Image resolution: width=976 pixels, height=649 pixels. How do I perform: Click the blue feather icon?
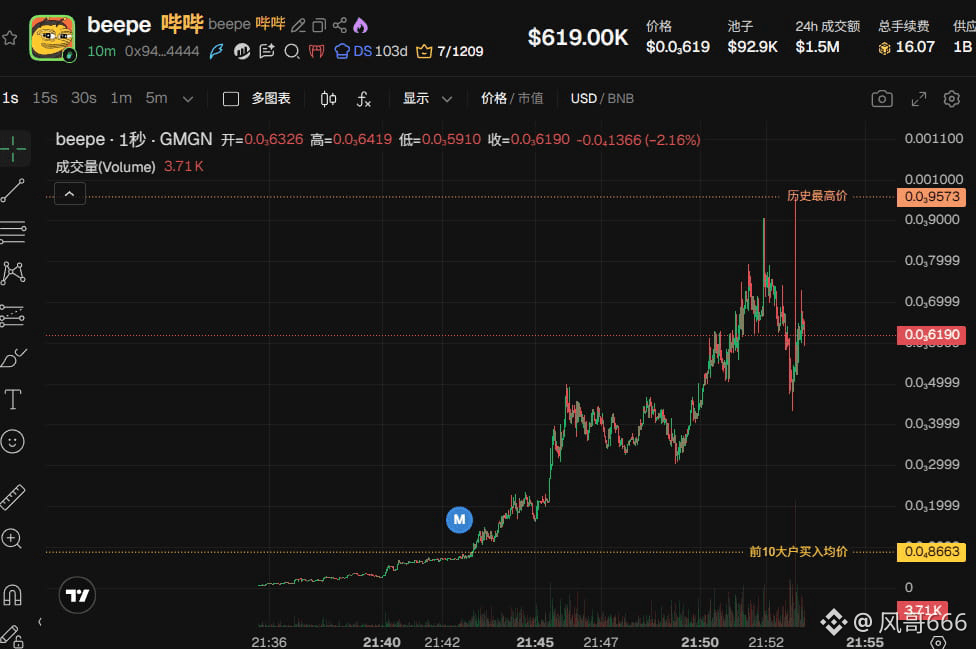(x=216, y=51)
